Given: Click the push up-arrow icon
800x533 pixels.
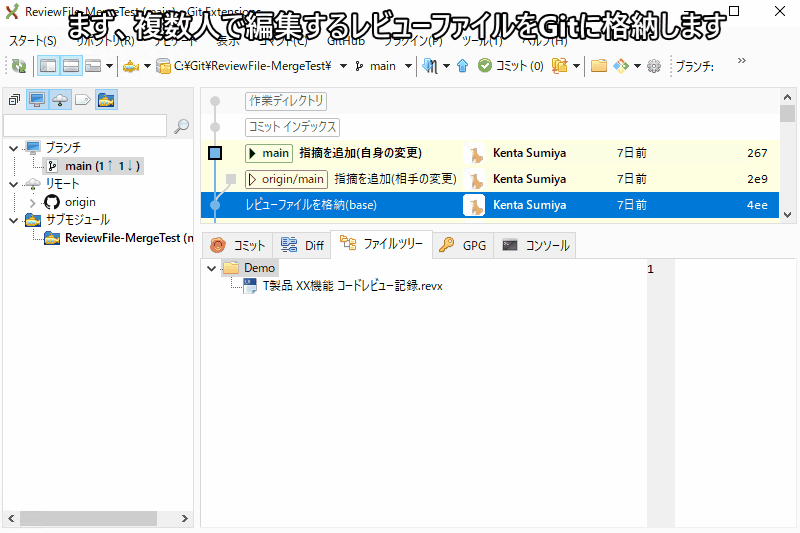Looking at the screenshot, I should [462, 66].
